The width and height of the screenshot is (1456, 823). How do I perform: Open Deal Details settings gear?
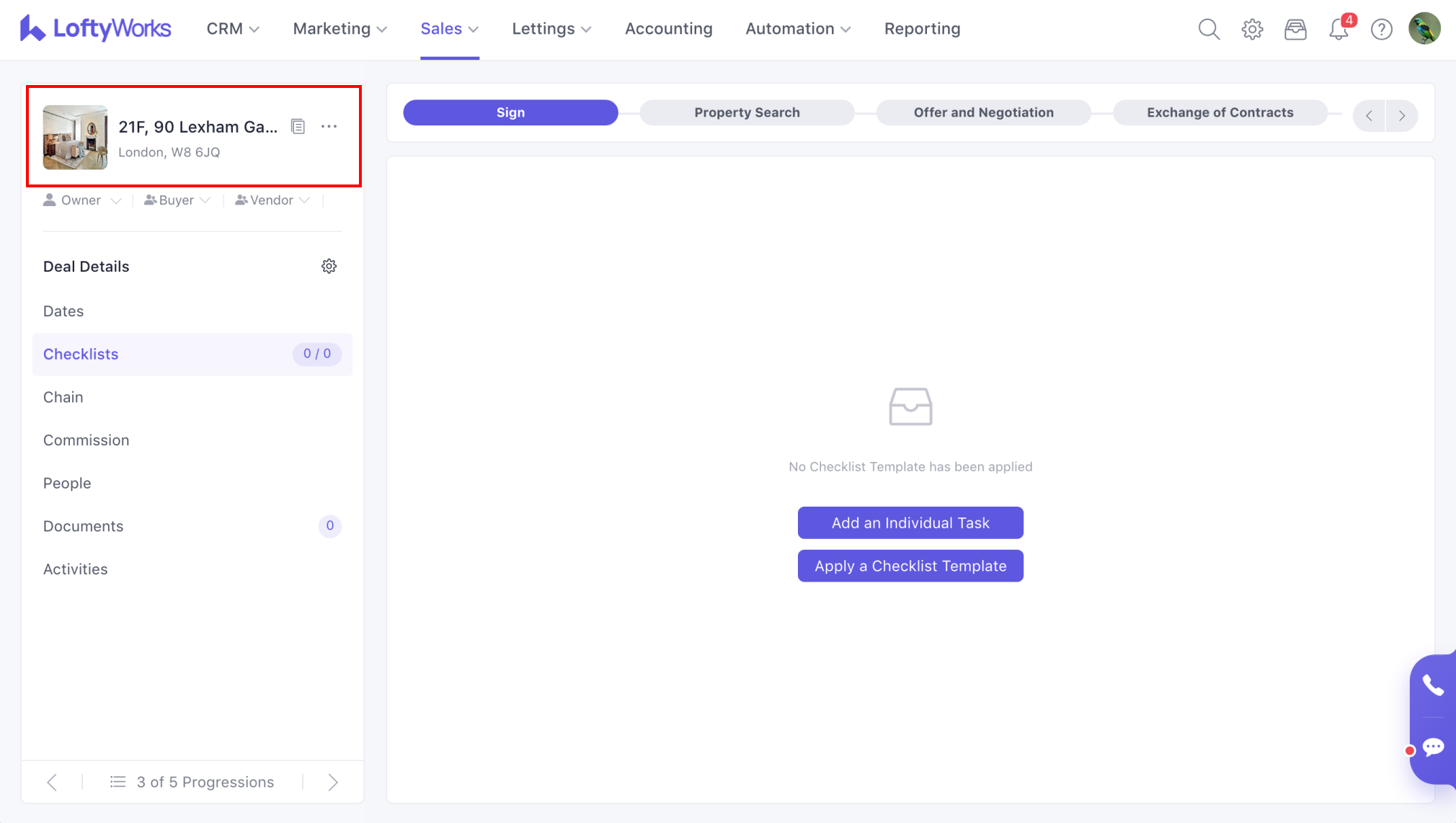[x=329, y=267]
